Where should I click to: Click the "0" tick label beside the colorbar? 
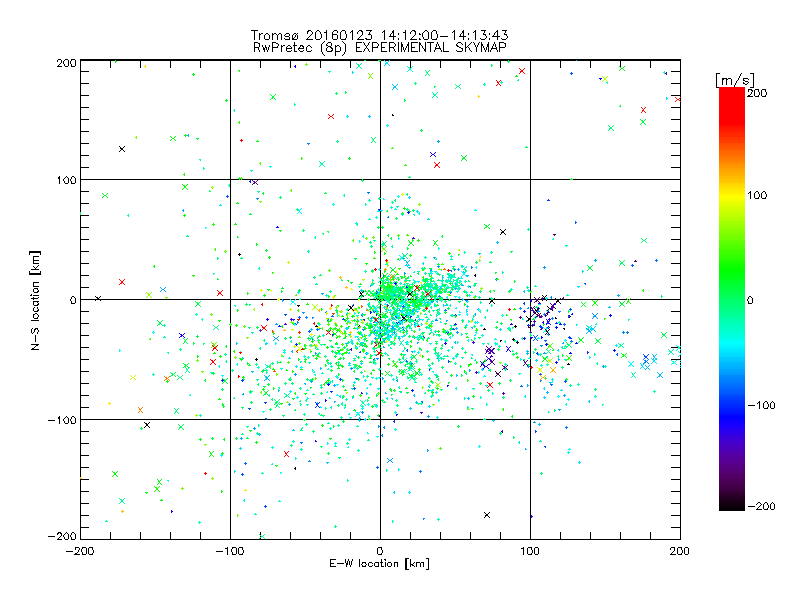click(x=750, y=300)
